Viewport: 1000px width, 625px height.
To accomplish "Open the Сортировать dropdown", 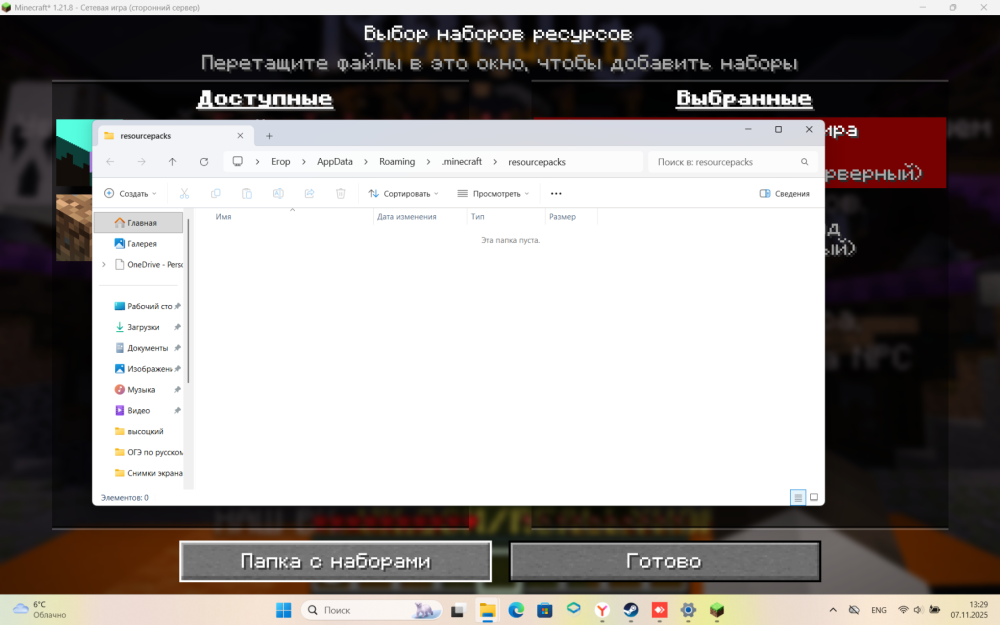I will (x=404, y=193).
